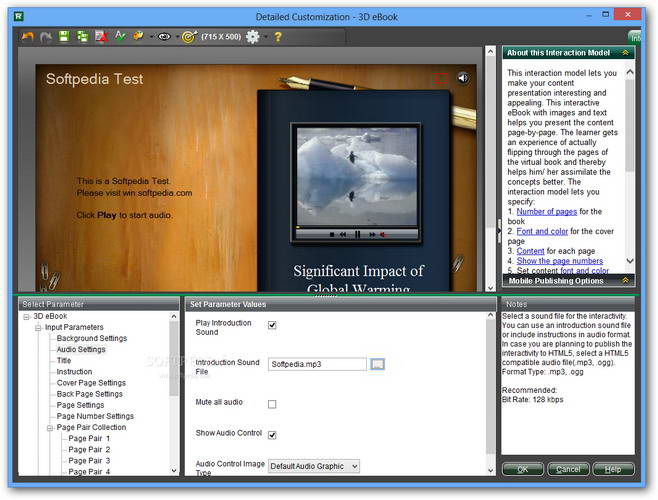Click the target publish icon

(x=188, y=37)
